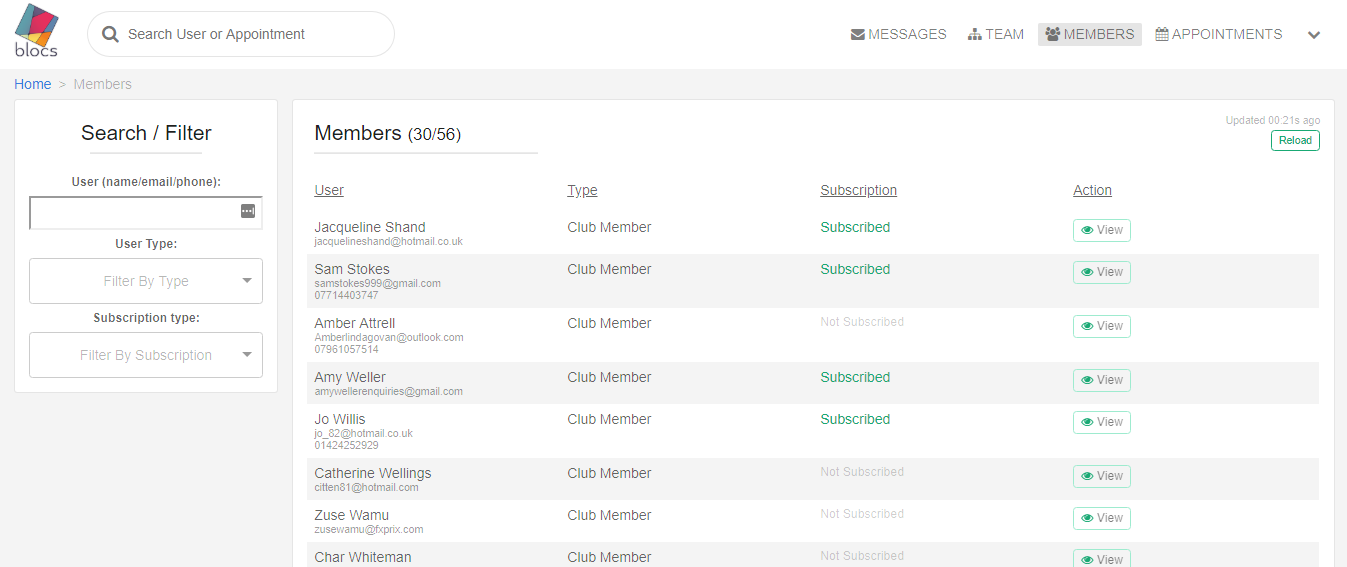Open the Filter By Subscription dropdown
Image resolution: width=1347 pixels, height=567 pixels.
[x=146, y=355]
